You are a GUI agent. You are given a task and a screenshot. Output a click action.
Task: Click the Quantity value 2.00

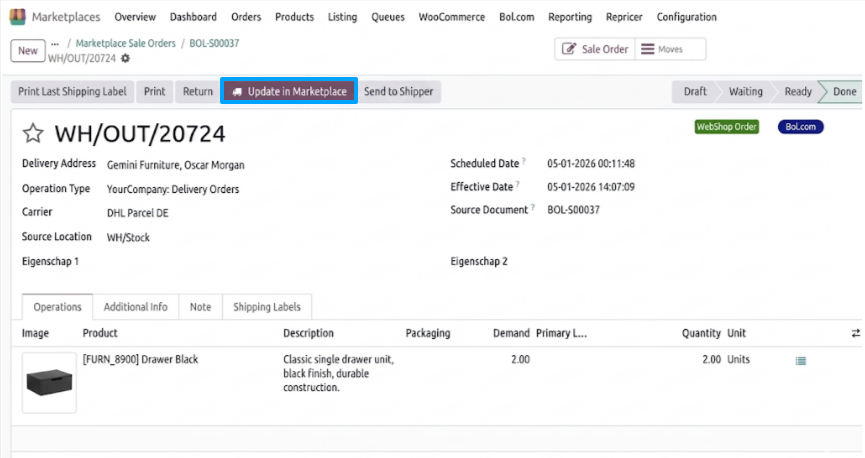(712, 360)
